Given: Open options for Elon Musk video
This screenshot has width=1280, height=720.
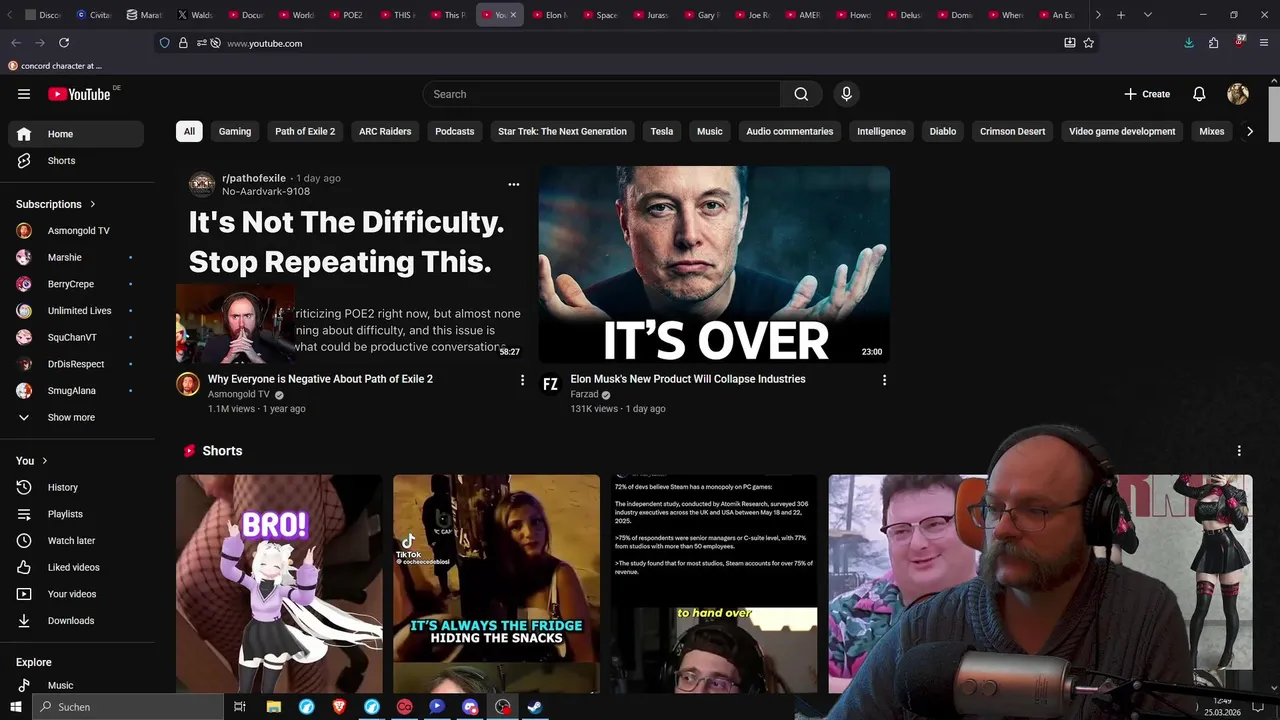Looking at the screenshot, I should point(884,380).
